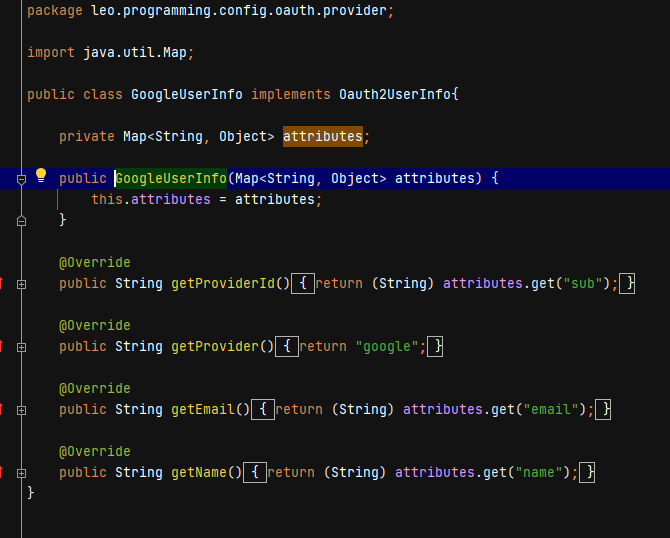Click the implements keyword
The image size is (670, 538).
(x=291, y=94)
